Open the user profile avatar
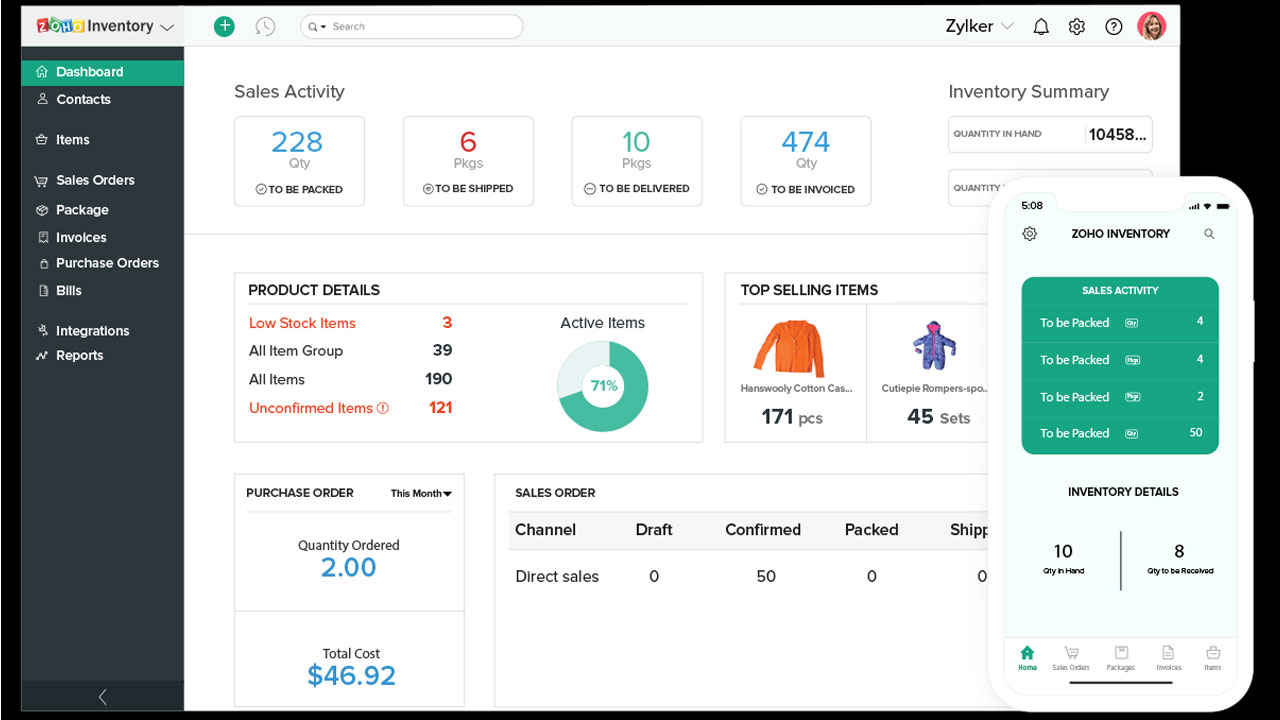The width and height of the screenshot is (1280, 720). (x=1151, y=27)
